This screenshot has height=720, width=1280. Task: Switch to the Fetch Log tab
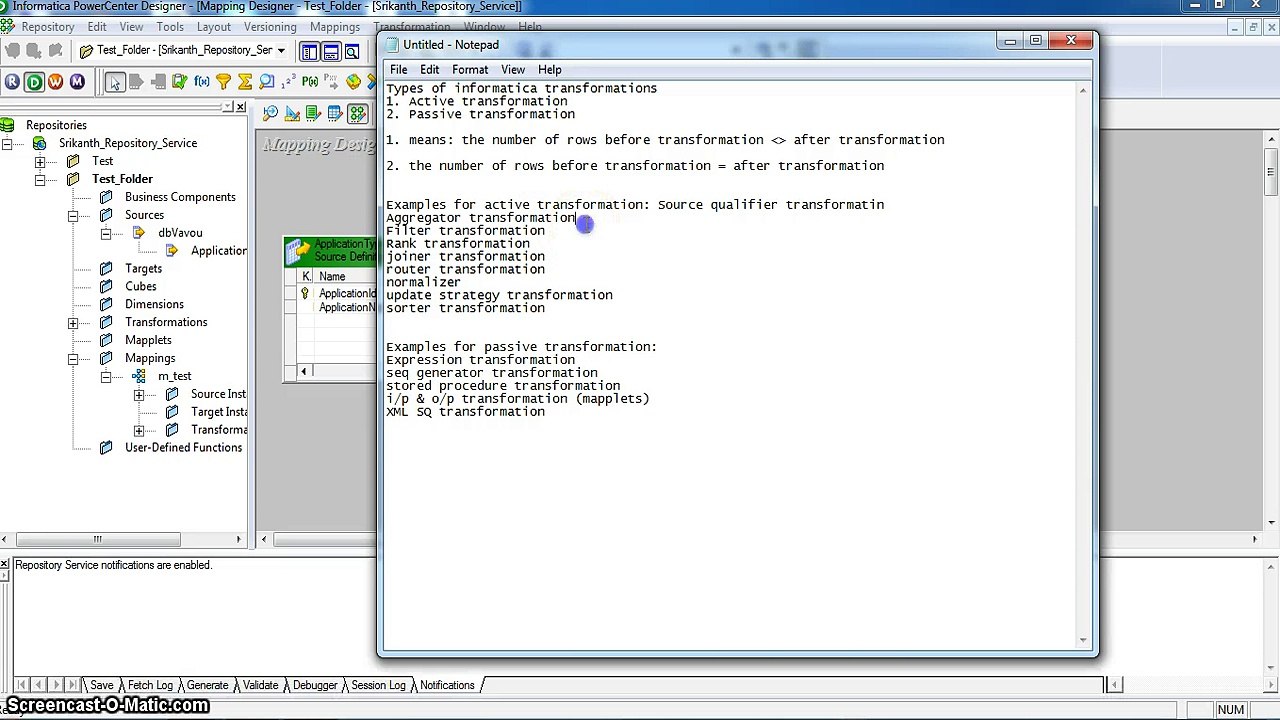tap(150, 685)
